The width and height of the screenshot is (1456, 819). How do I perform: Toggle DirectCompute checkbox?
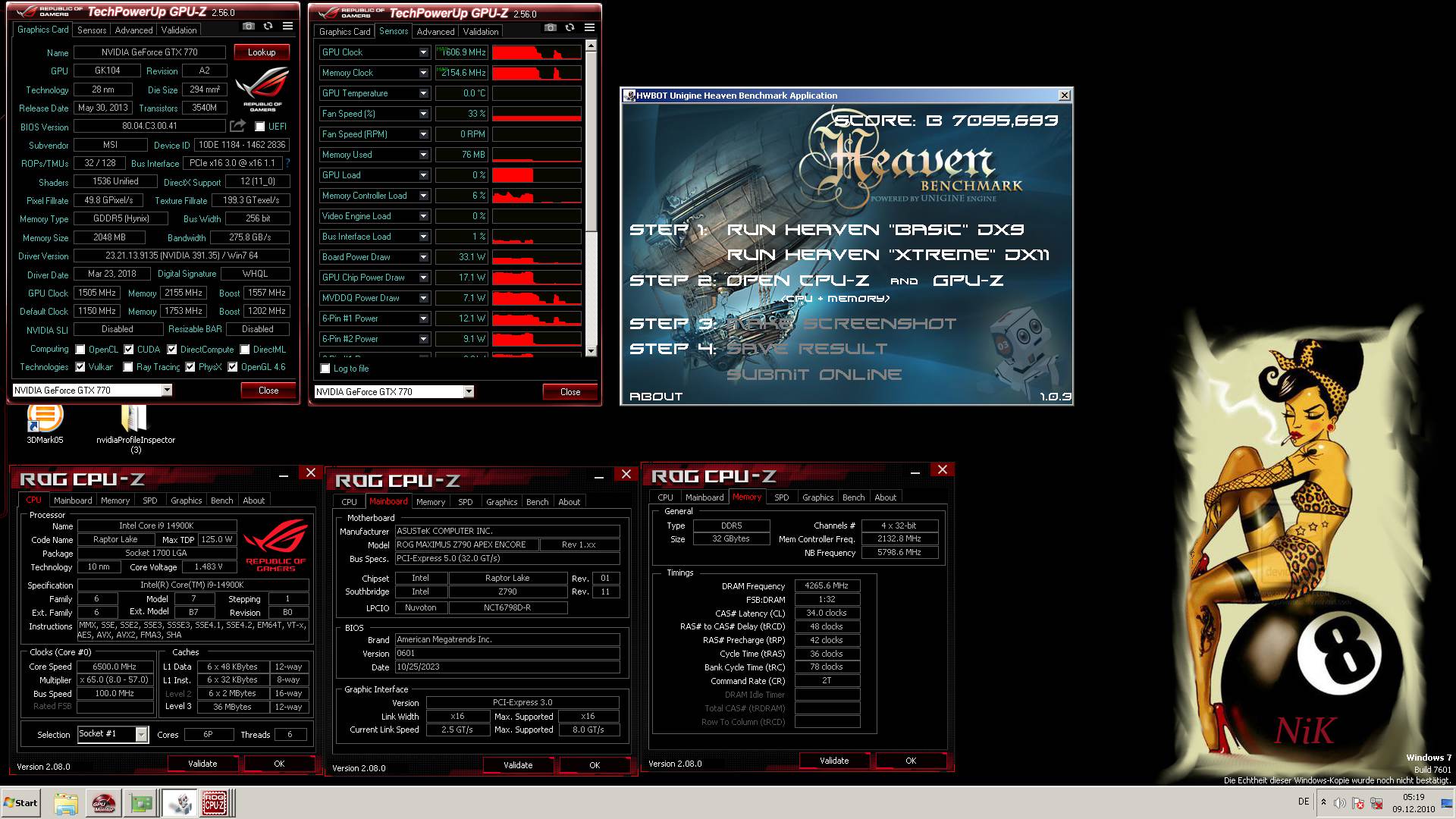coord(172,350)
